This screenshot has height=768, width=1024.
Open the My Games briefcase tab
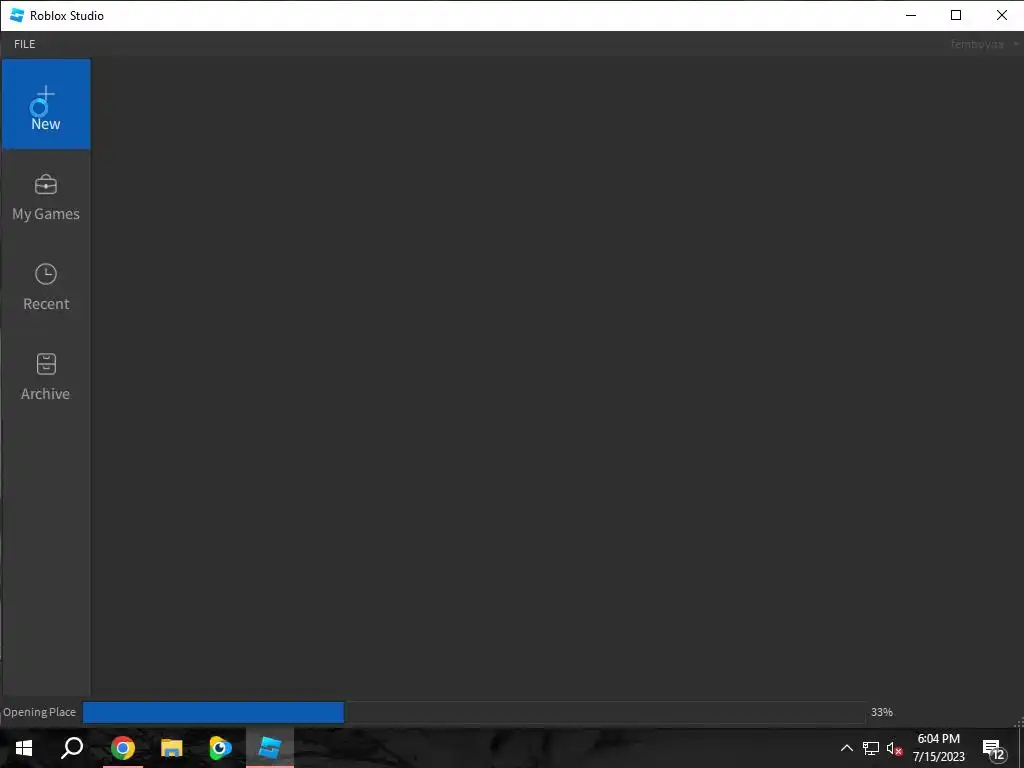click(46, 197)
